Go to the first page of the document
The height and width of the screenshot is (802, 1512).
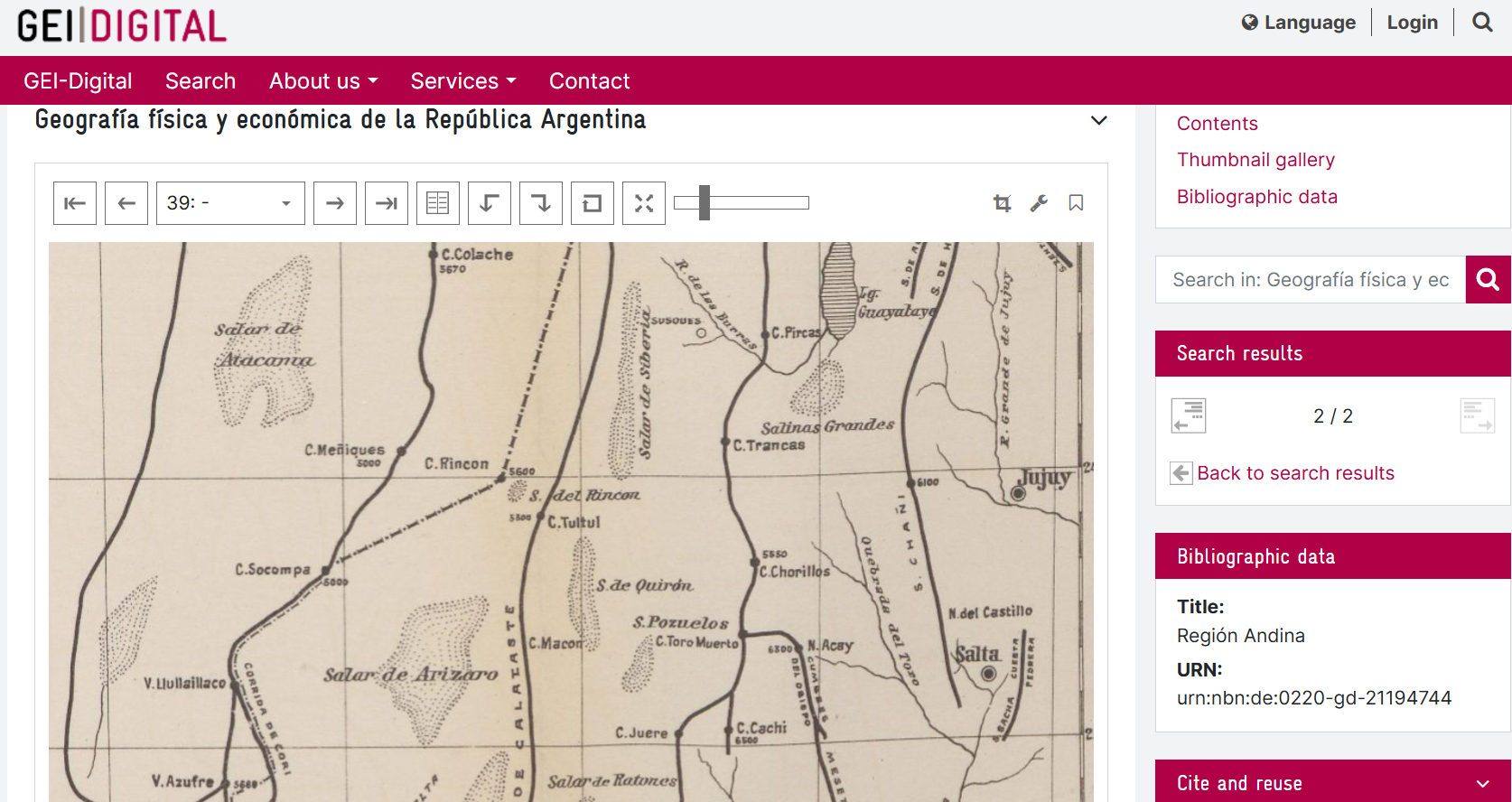75,203
